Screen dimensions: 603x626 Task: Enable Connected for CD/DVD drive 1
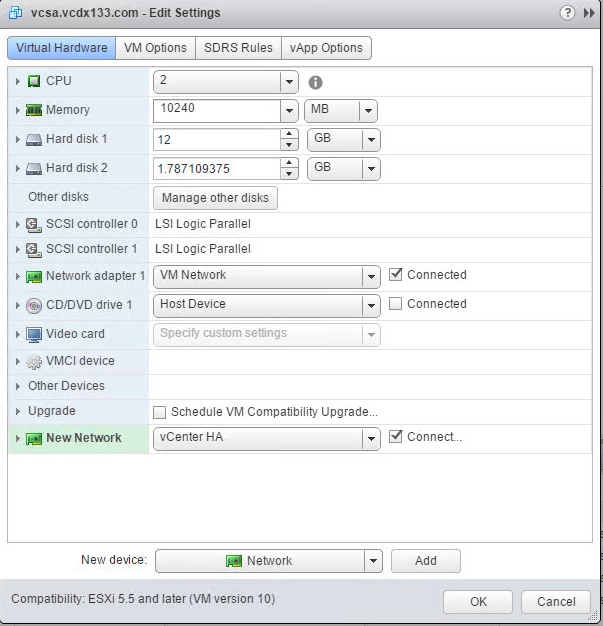pos(396,304)
